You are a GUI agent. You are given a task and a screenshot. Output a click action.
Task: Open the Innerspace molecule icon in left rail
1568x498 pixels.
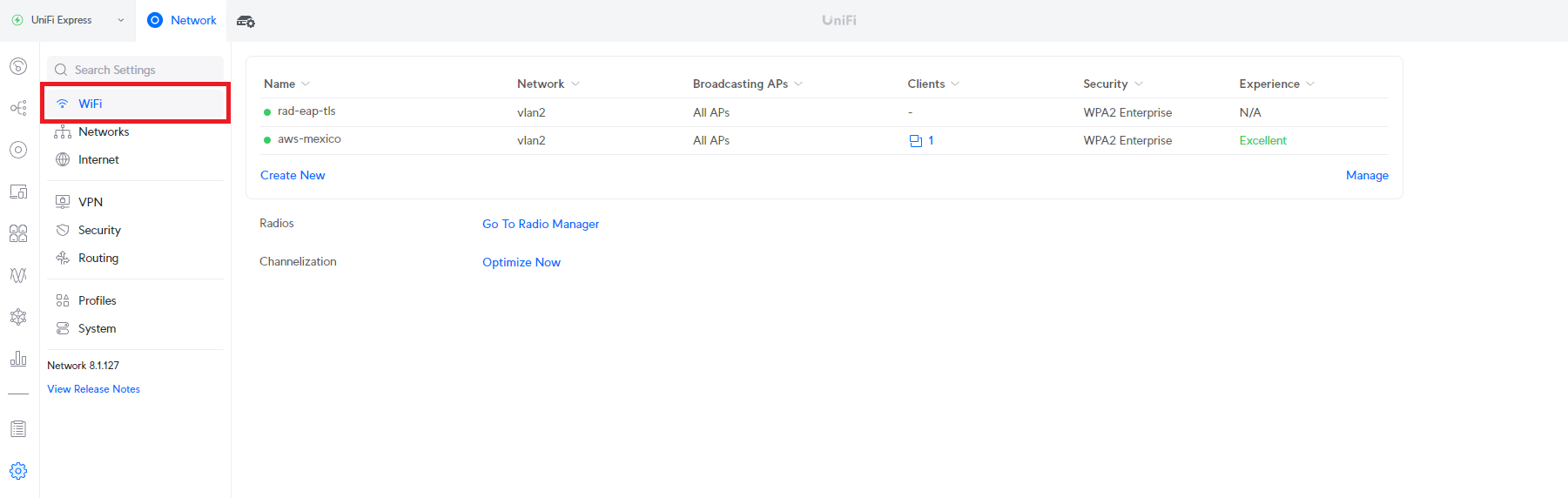coord(18,317)
